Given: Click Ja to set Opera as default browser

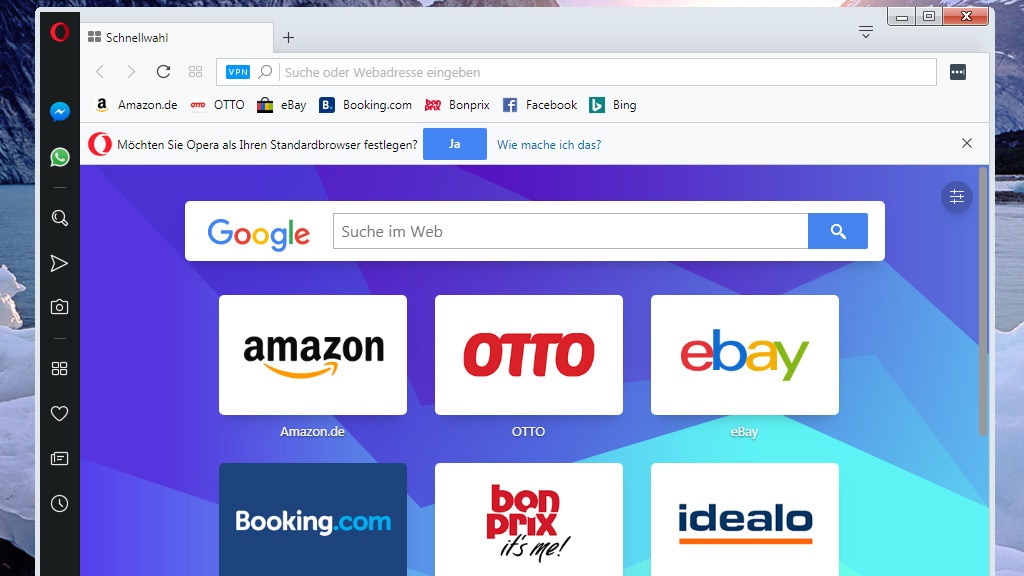Looking at the screenshot, I should pyautogui.click(x=455, y=144).
